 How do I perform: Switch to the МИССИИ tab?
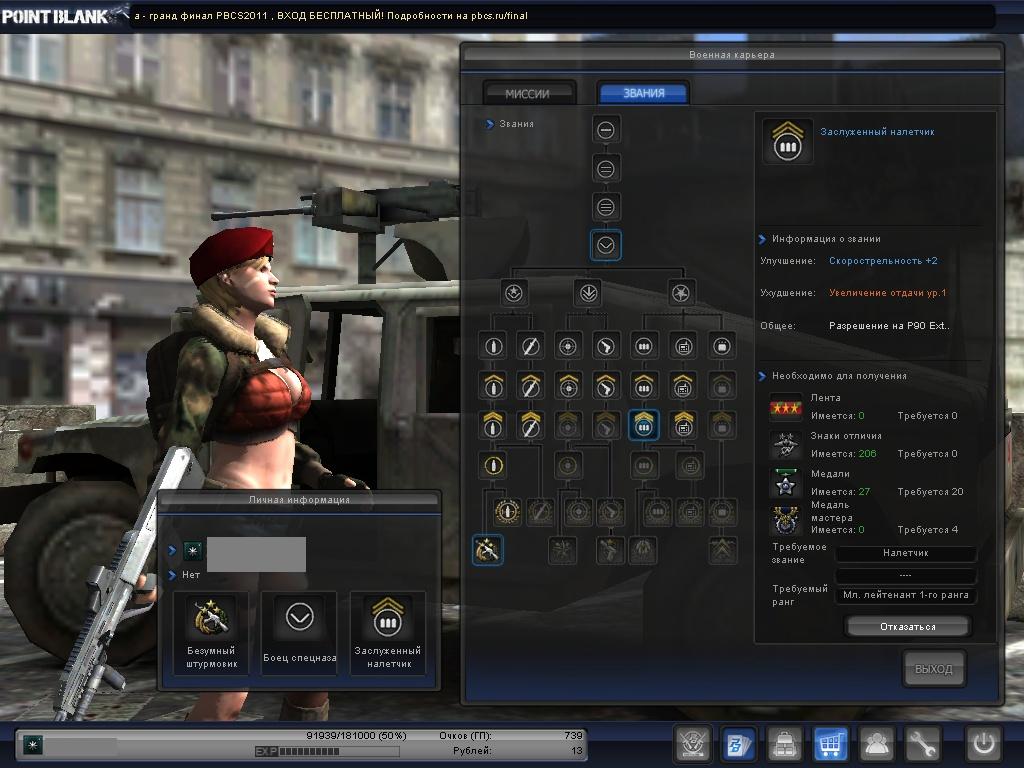click(528, 93)
